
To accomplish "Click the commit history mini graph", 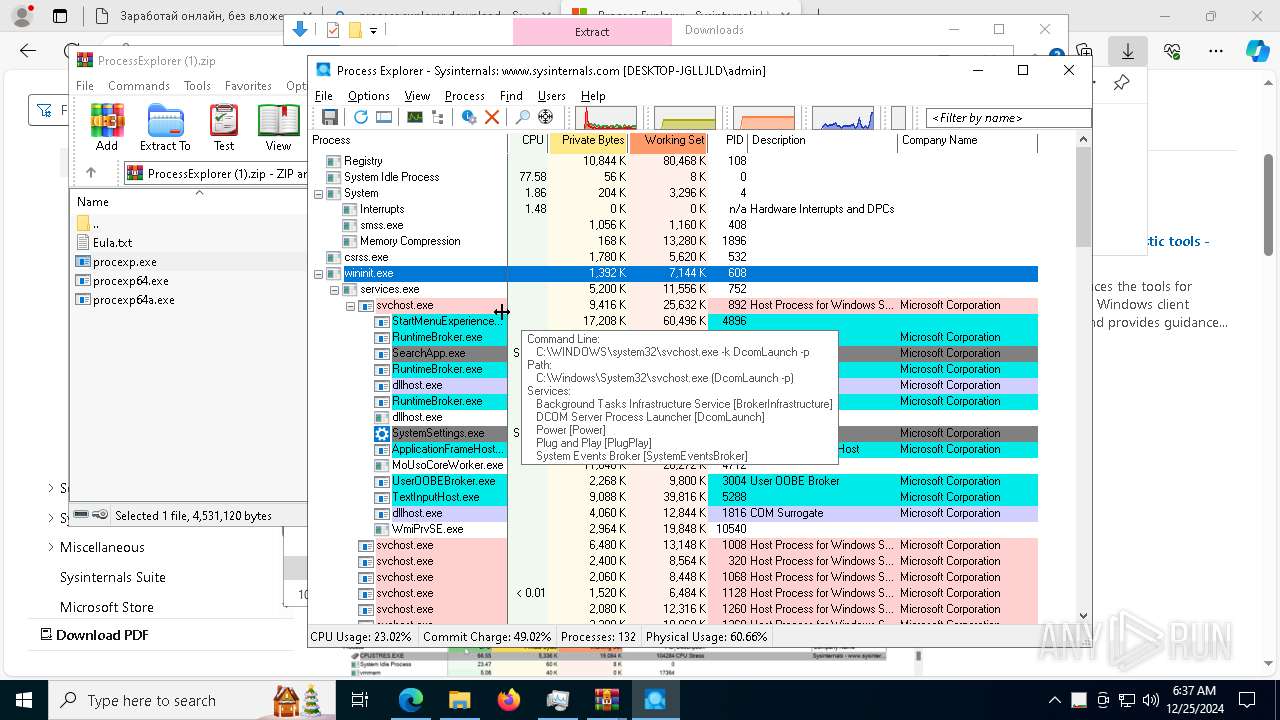I will click(x=685, y=118).
